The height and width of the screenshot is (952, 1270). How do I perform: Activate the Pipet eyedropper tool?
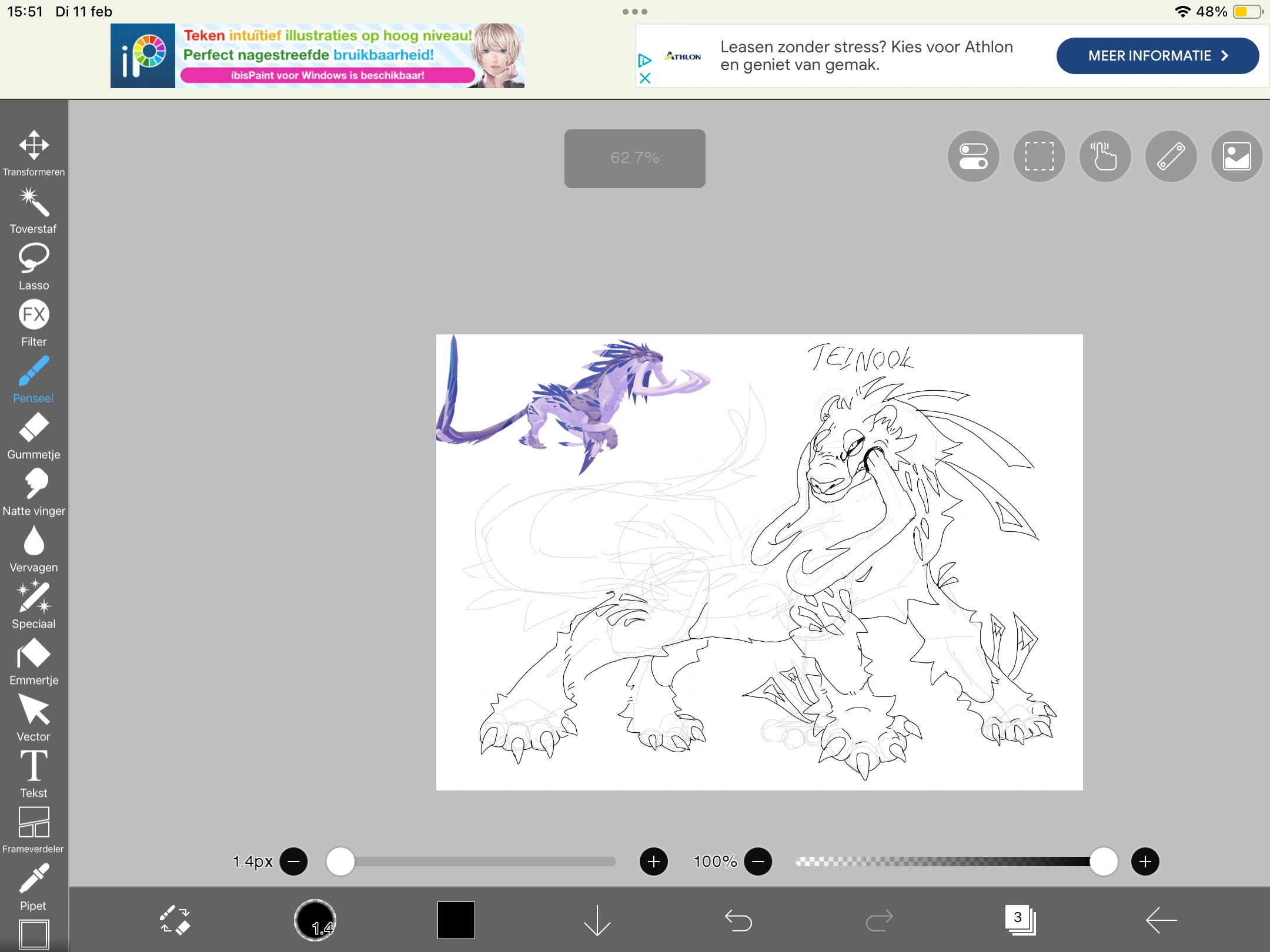34,879
